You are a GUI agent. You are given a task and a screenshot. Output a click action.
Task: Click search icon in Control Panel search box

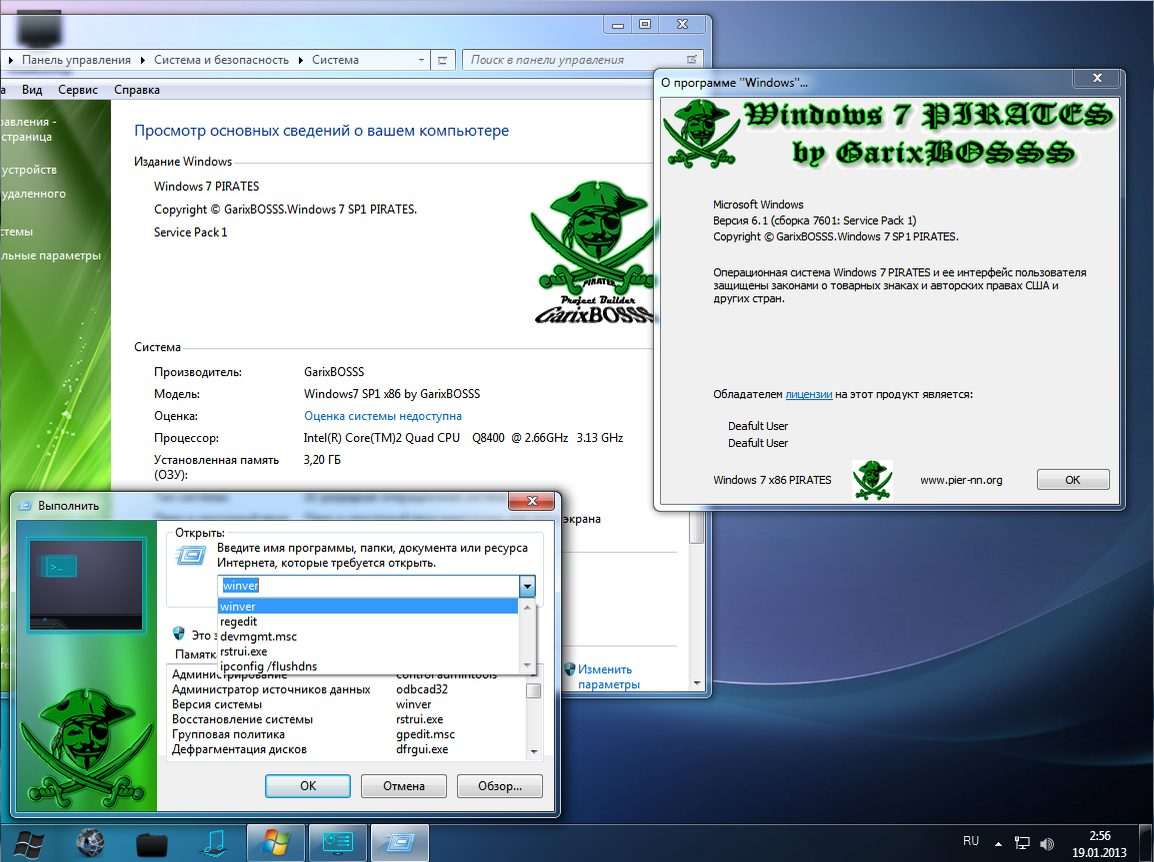[x=692, y=60]
